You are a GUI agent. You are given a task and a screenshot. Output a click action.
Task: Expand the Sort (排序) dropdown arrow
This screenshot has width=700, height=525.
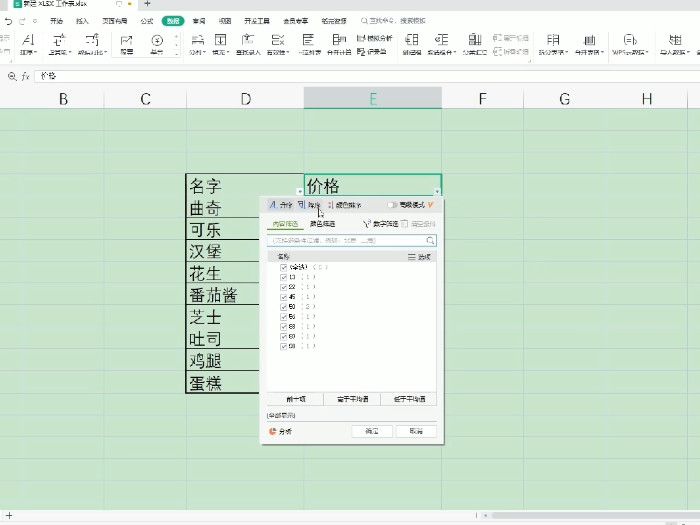click(x=36, y=52)
